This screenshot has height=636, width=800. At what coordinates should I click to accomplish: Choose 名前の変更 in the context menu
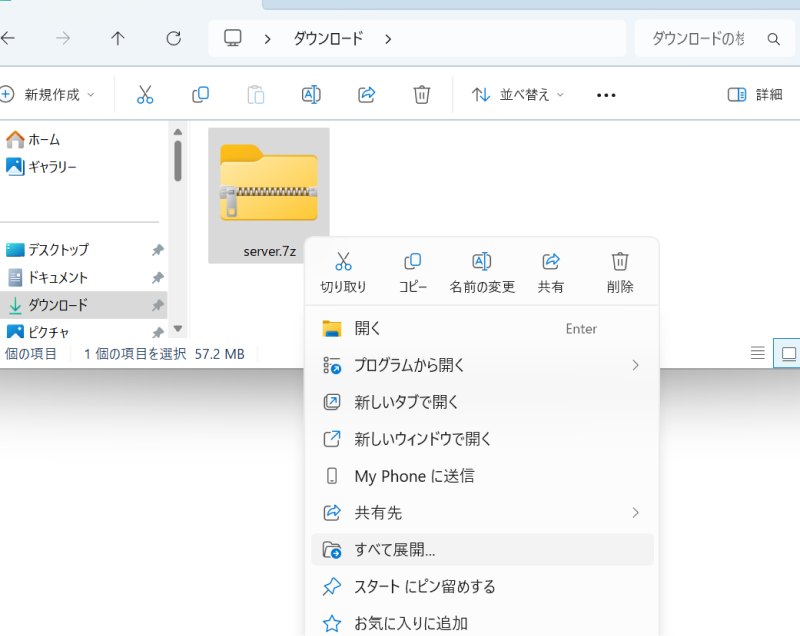click(482, 272)
